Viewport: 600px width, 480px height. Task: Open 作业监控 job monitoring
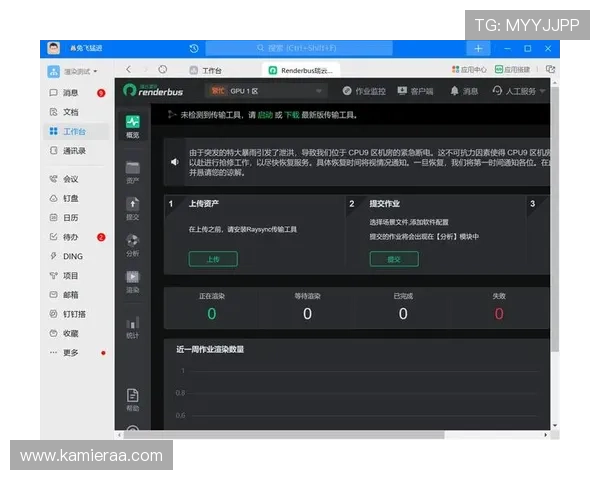(364, 91)
